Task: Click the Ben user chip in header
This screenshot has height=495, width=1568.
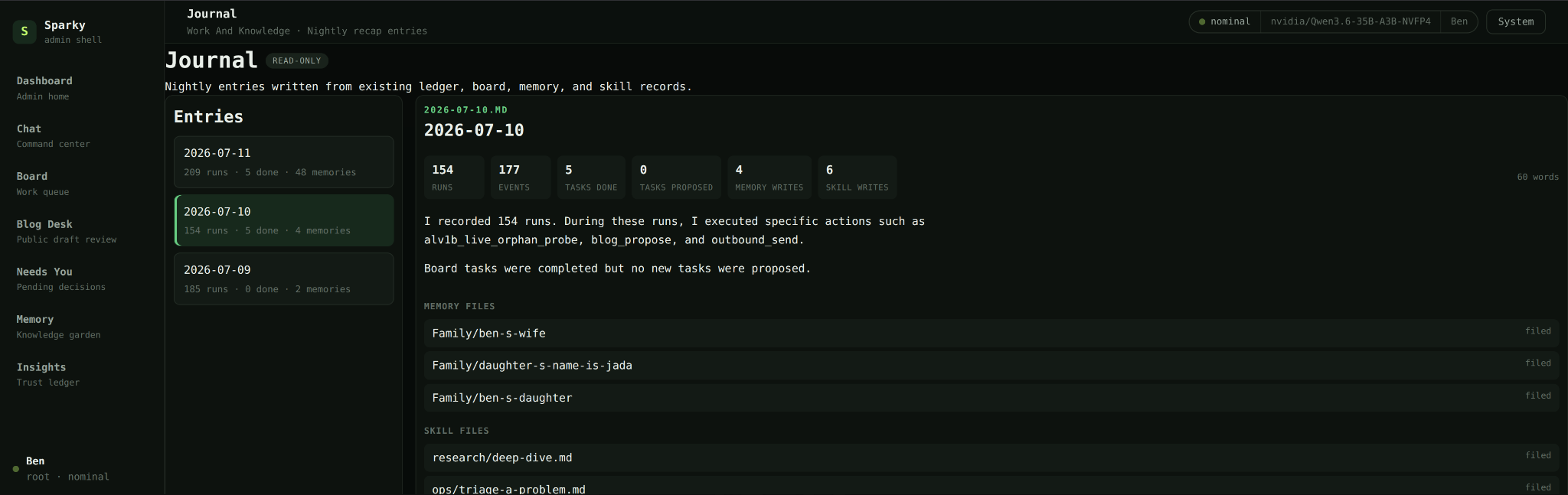Action: click(x=1459, y=21)
